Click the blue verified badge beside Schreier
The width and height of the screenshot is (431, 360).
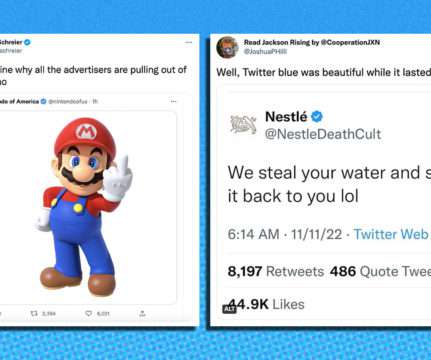click(28, 42)
